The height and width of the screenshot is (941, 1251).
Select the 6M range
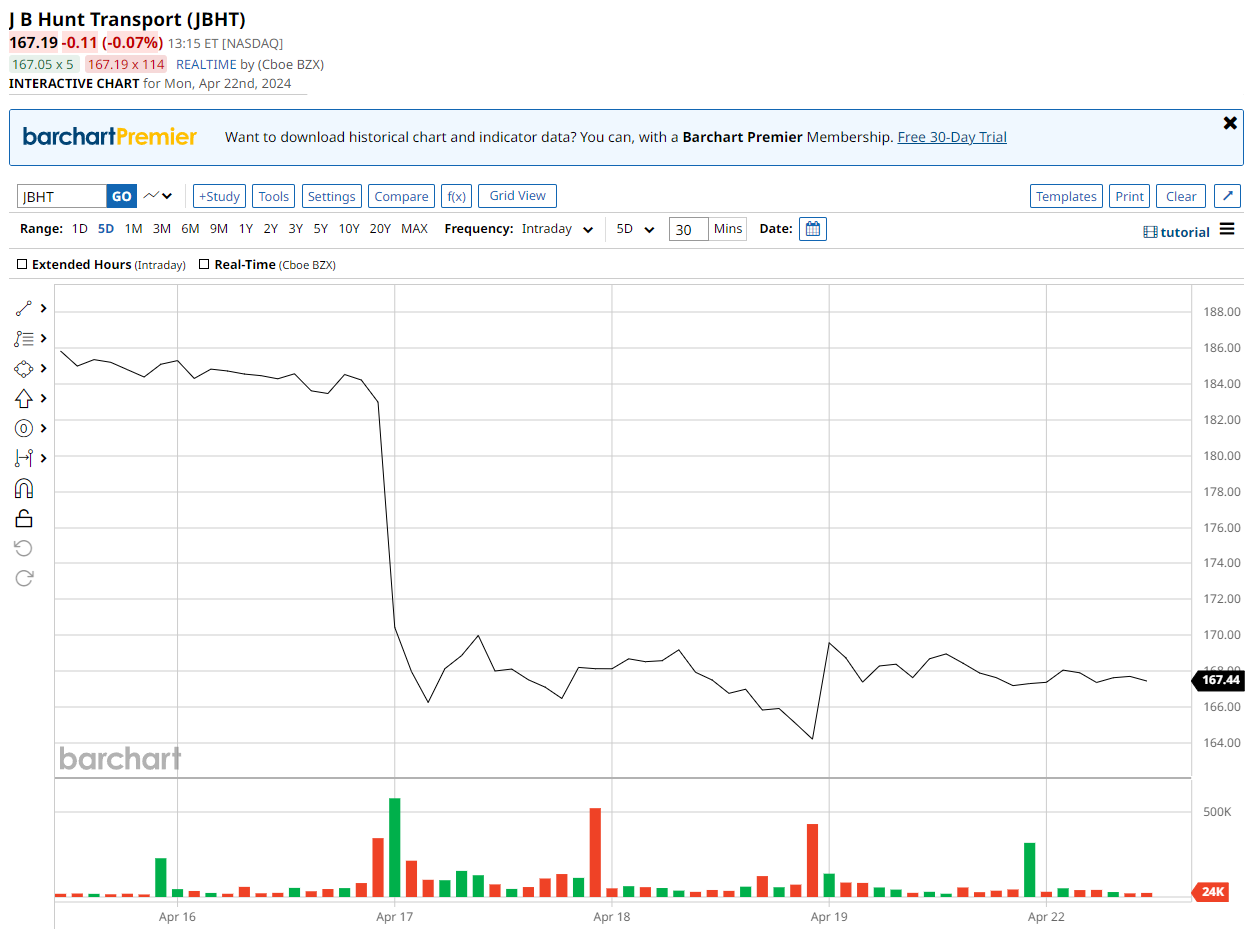(190, 229)
